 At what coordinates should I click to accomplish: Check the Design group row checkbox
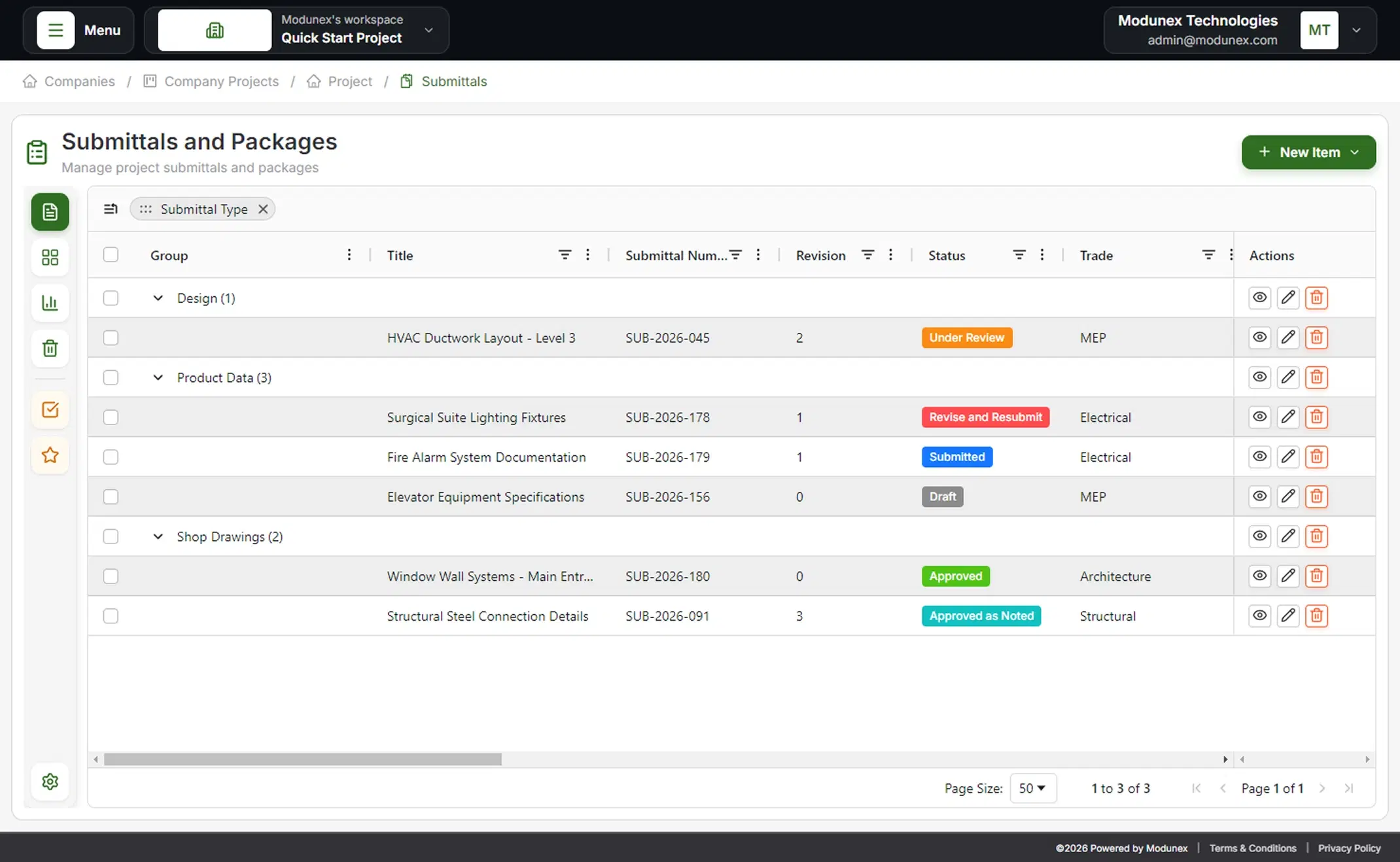coord(111,298)
